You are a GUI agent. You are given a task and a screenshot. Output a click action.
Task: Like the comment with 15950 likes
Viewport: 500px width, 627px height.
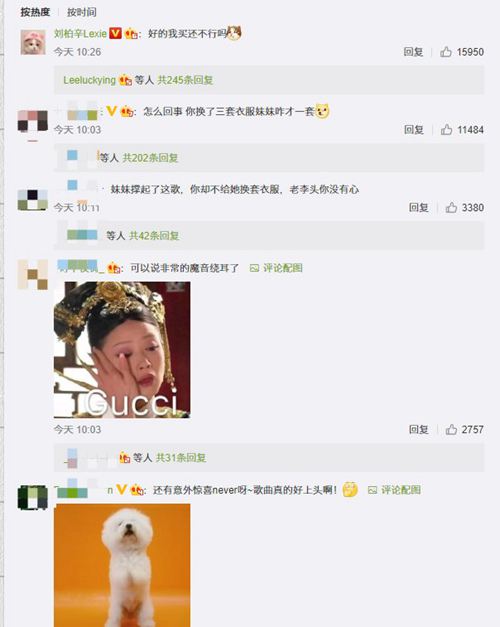446,52
